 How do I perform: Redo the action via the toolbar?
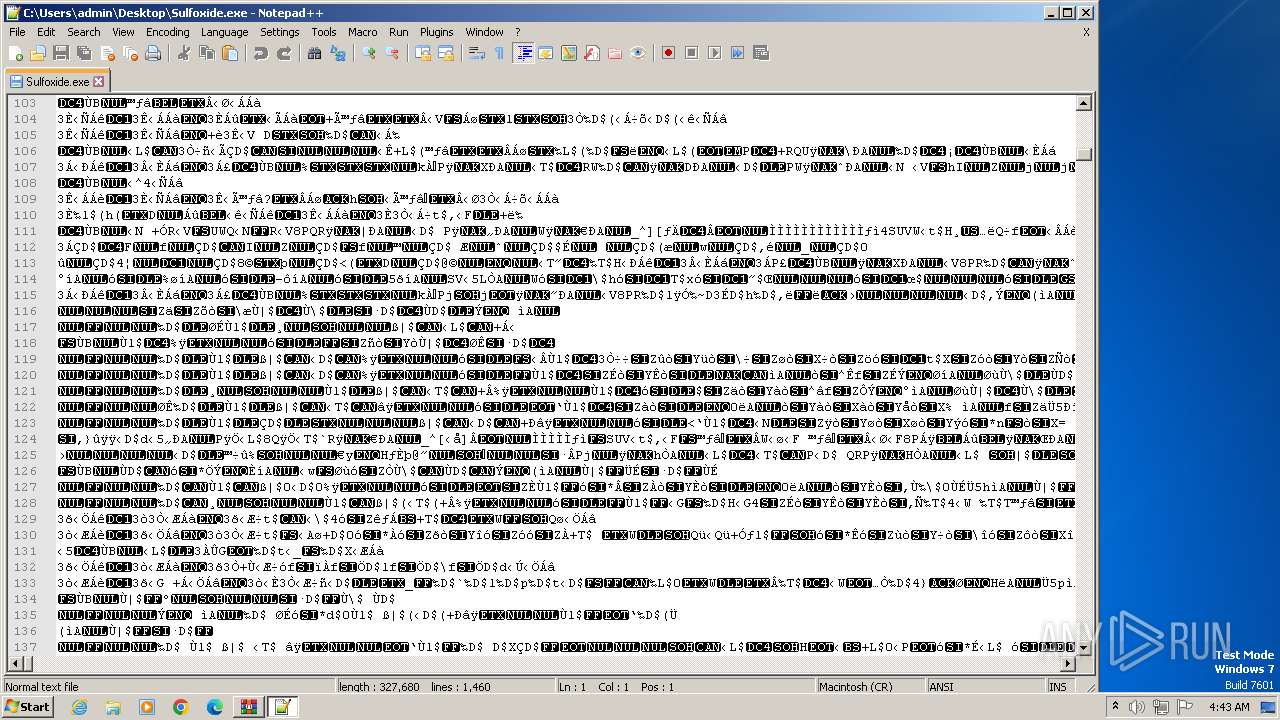284,53
